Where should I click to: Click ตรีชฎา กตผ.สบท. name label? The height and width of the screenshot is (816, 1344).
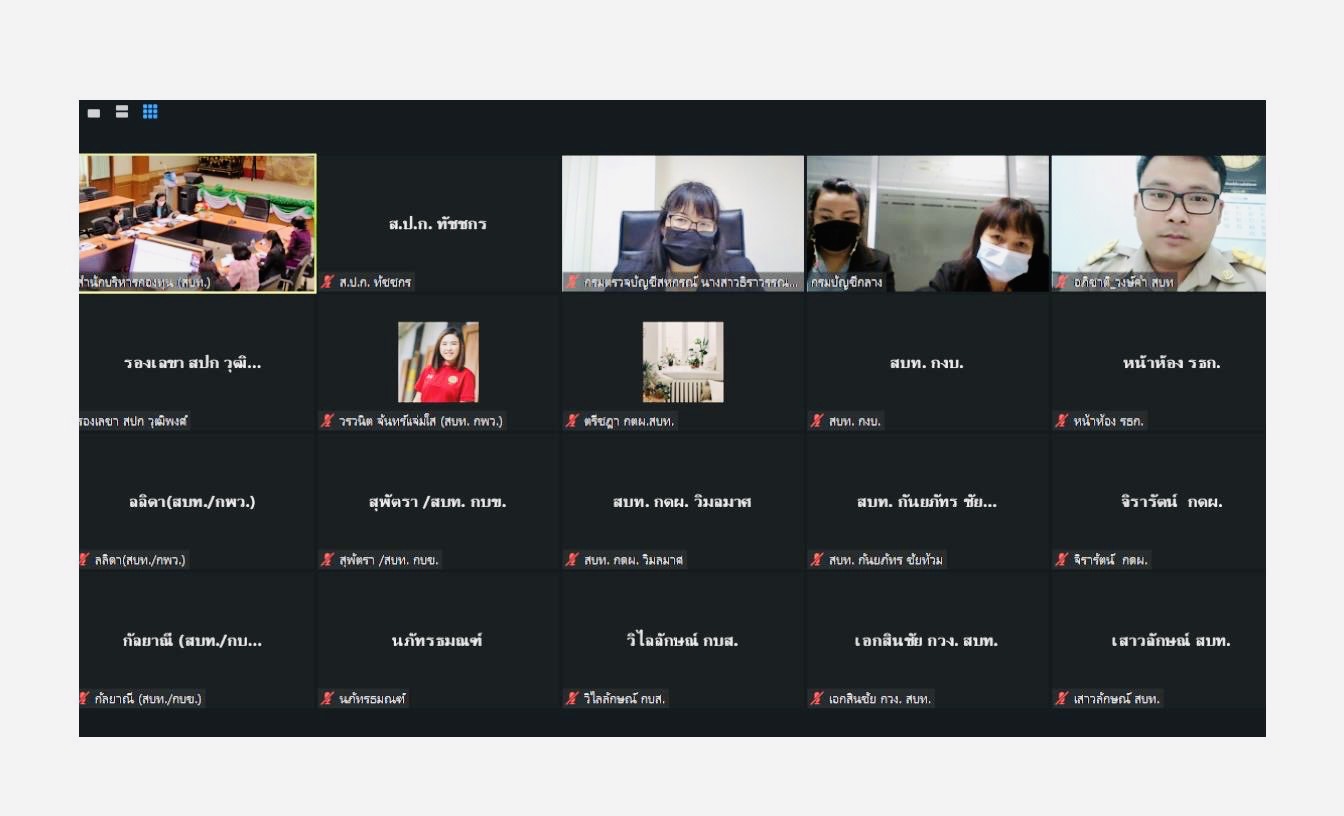coord(629,421)
